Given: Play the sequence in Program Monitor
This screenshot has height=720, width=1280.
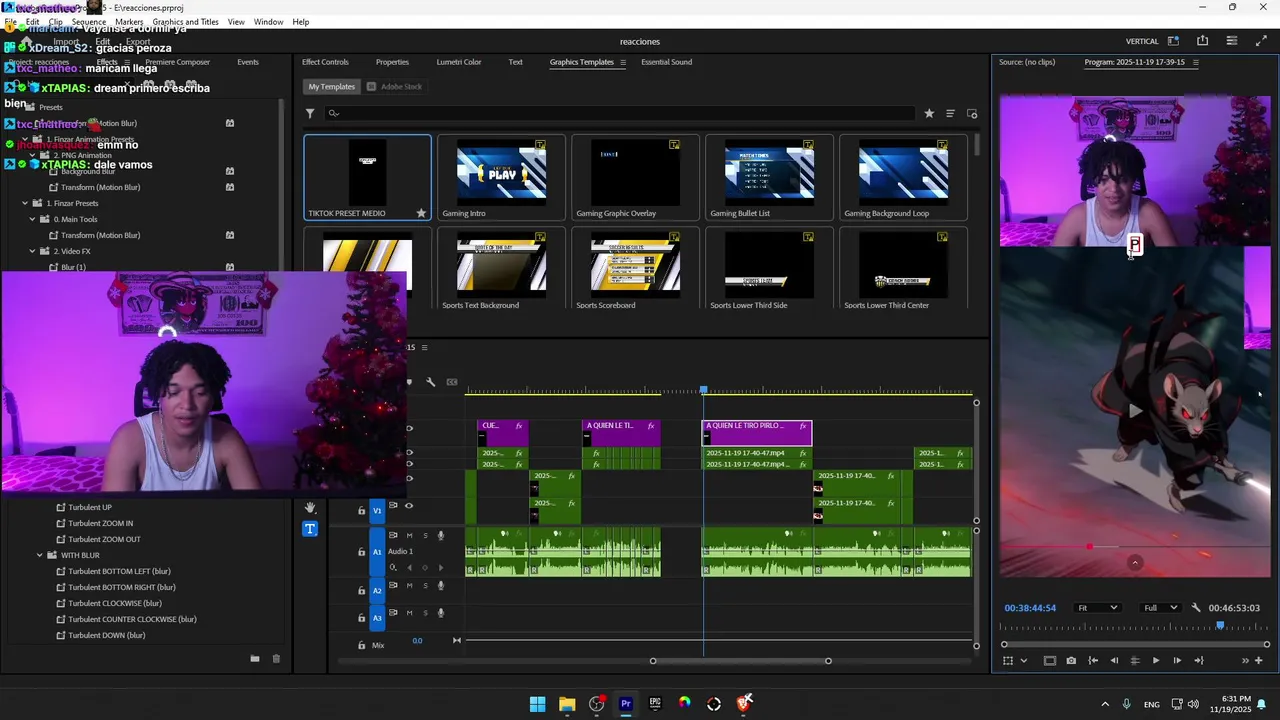Looking at the screenshot, I should point(1156,660).
